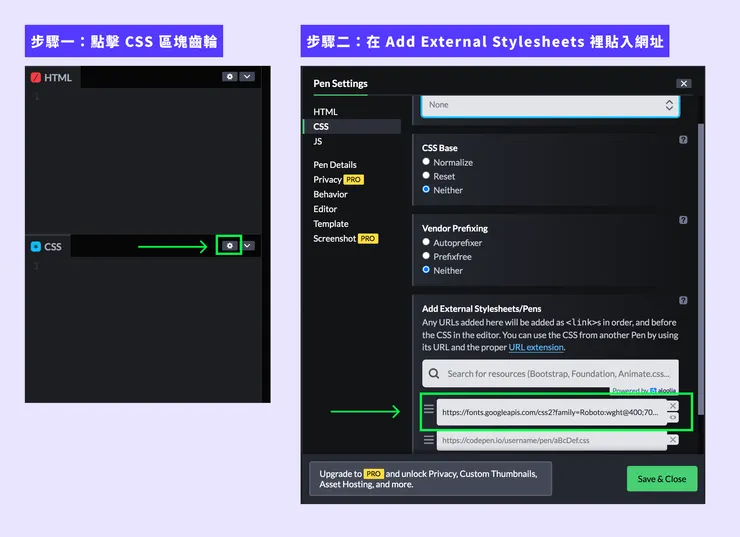
Task: Close the Pen Settings dialog
Action: click(x=684, y=84)
